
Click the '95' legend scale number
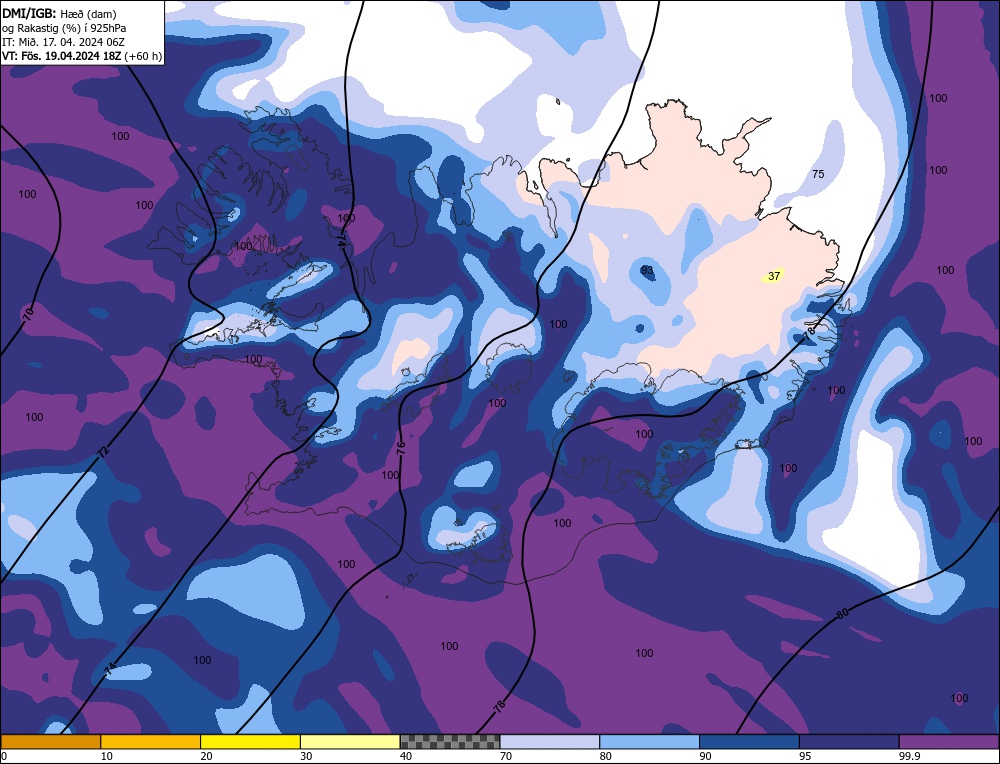click(x=805, y=756)
